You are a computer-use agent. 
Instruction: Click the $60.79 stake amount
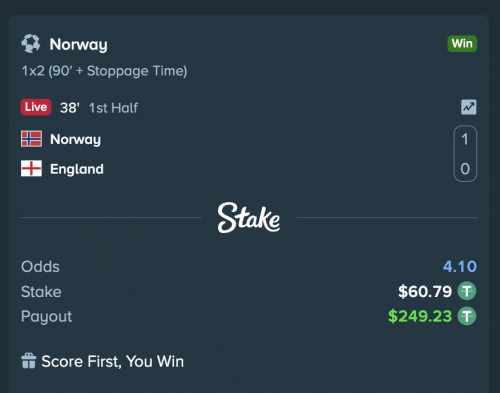(425, 291)
